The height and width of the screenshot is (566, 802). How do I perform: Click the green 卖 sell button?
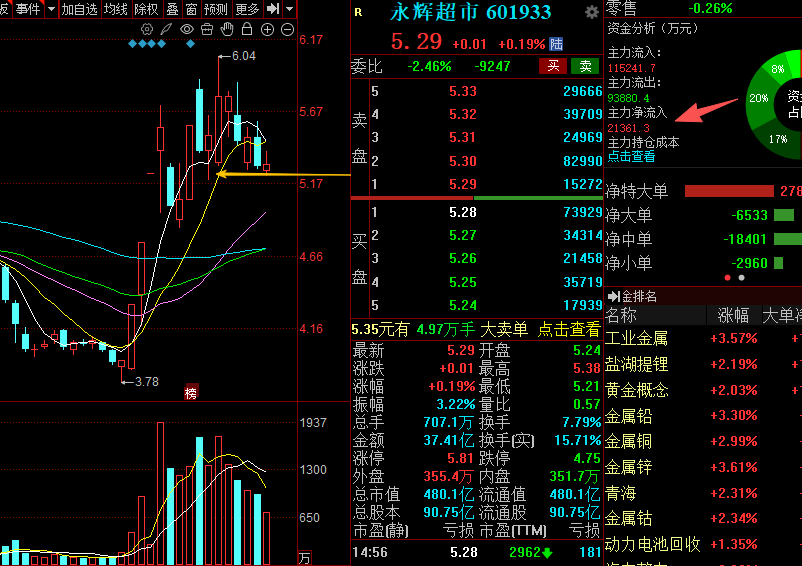pyautogui.click(x=585, y=66)
